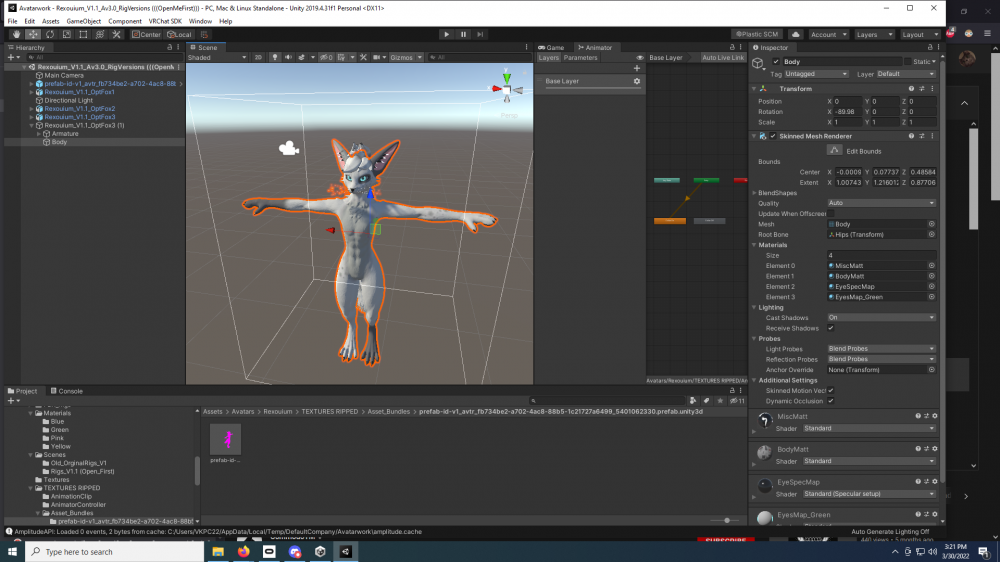Open Base Layer settings gear
Image resolution: width=1000 pixels, height=562 pixels.
point(636,81)
